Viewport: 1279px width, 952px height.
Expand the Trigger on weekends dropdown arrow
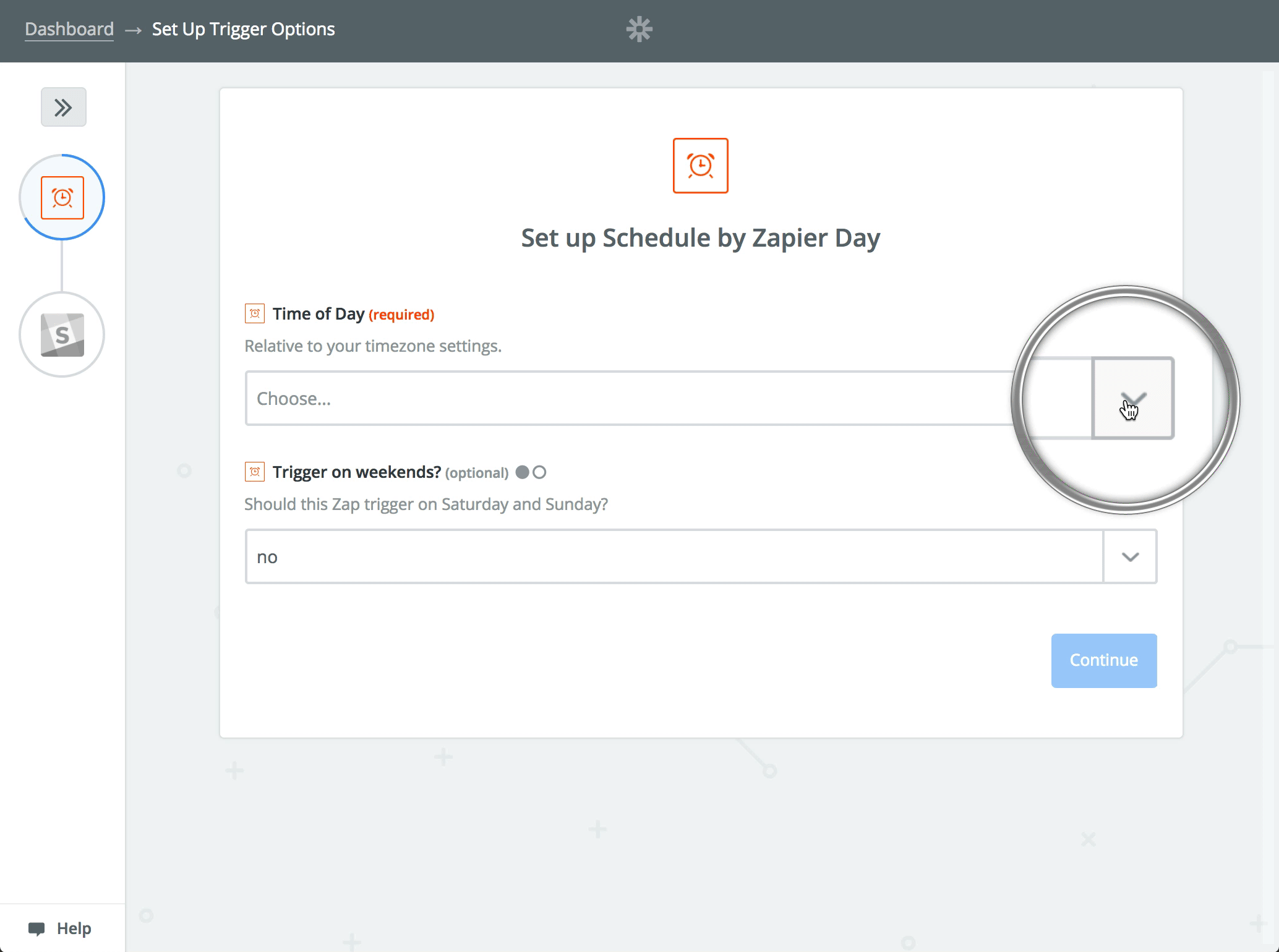click(x=1130, y=556)
